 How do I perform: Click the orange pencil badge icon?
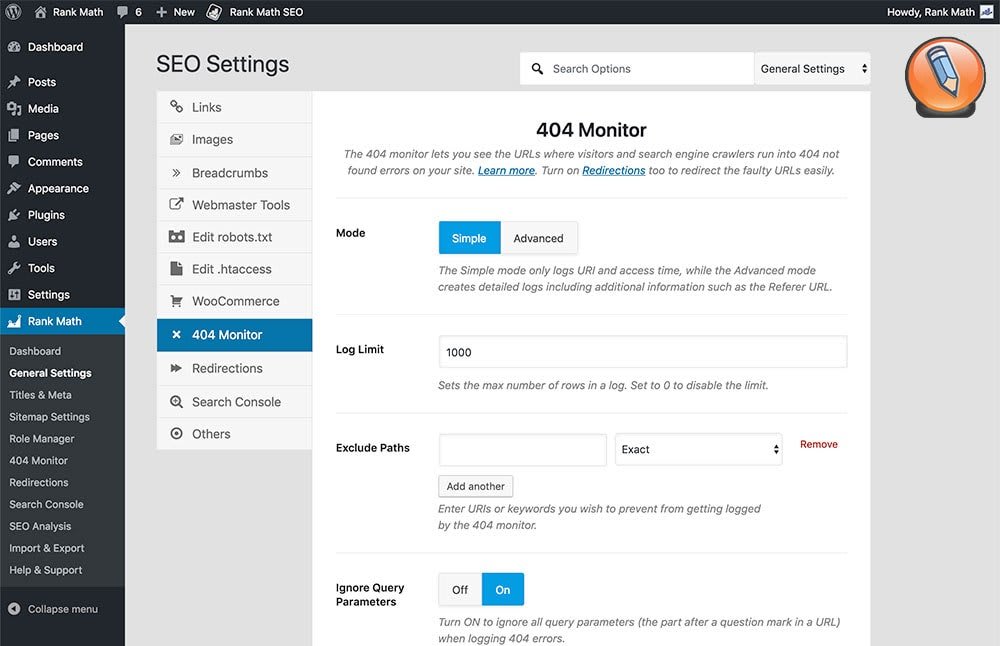(945, 77)
